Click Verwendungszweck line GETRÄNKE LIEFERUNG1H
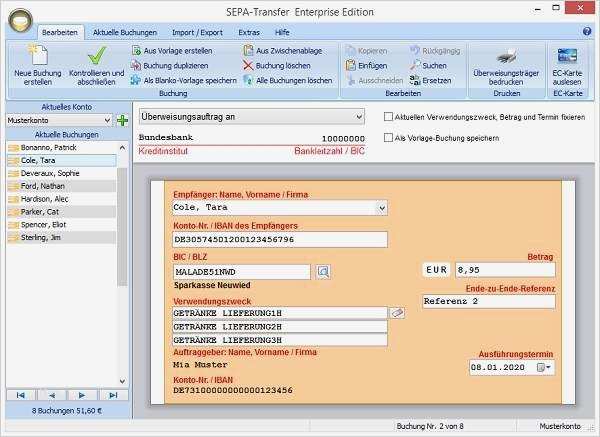 click(x=280, y=313)
